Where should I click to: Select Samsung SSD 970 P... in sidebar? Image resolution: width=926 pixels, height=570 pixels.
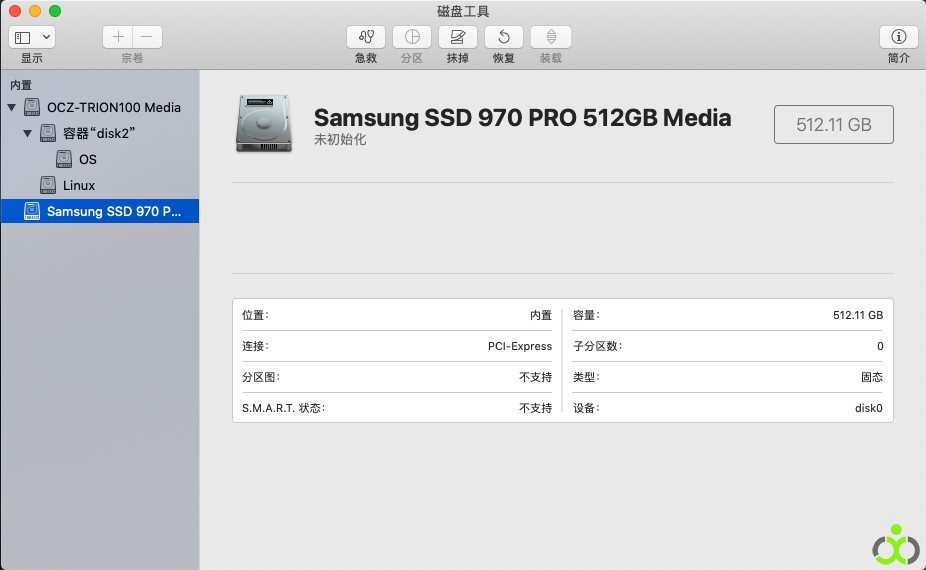coord(100,211)
